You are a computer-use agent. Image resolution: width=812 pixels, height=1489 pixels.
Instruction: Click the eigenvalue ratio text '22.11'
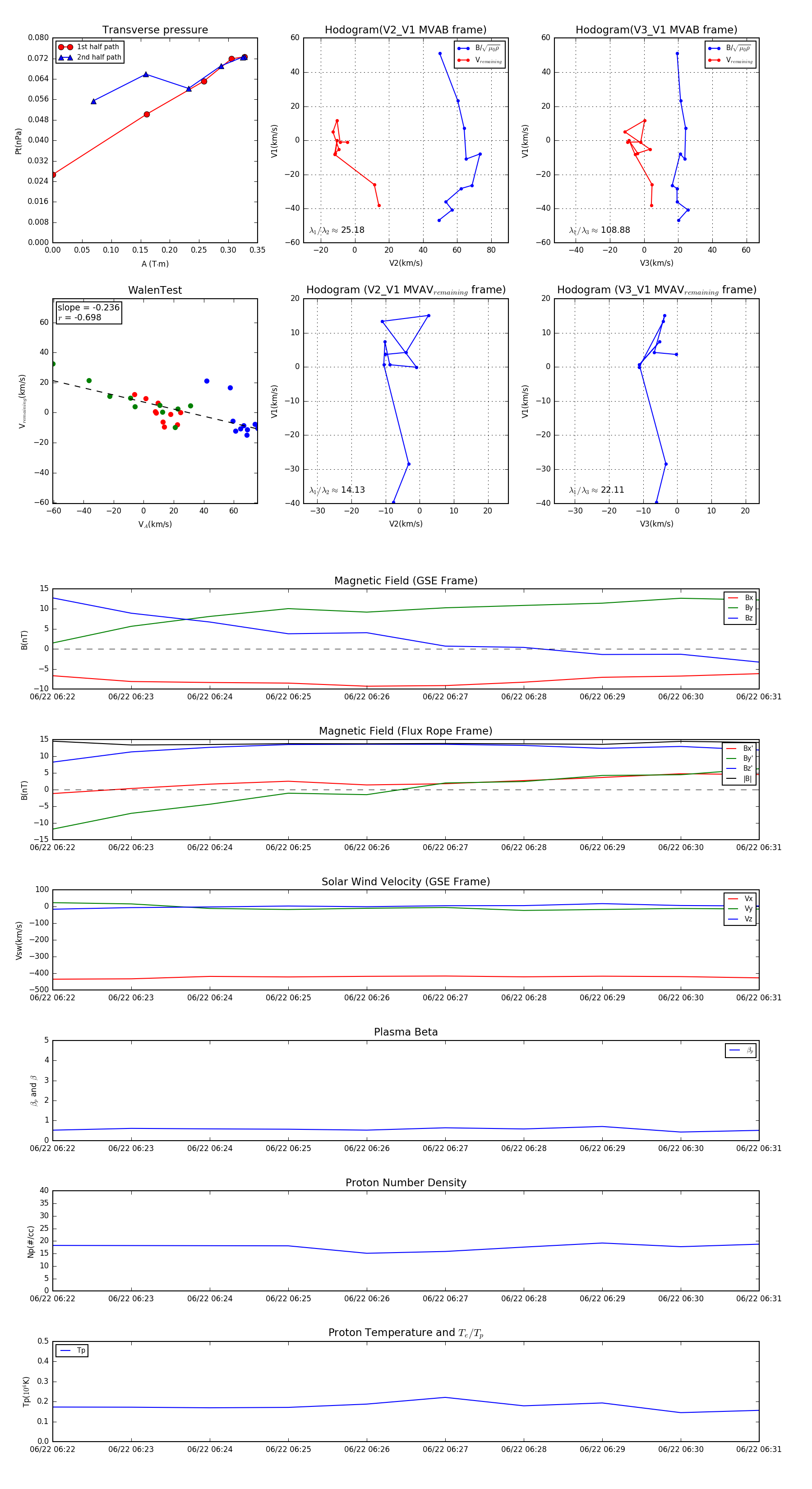click(x=613, y=490)
